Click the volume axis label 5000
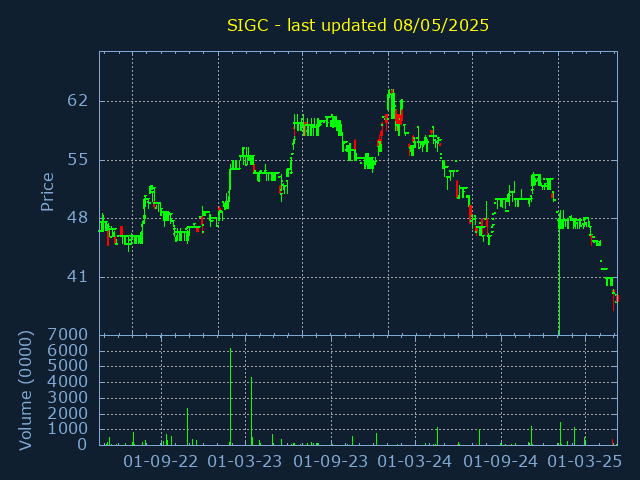The width and height of the screenshot is (640, 480). point(68,366)
